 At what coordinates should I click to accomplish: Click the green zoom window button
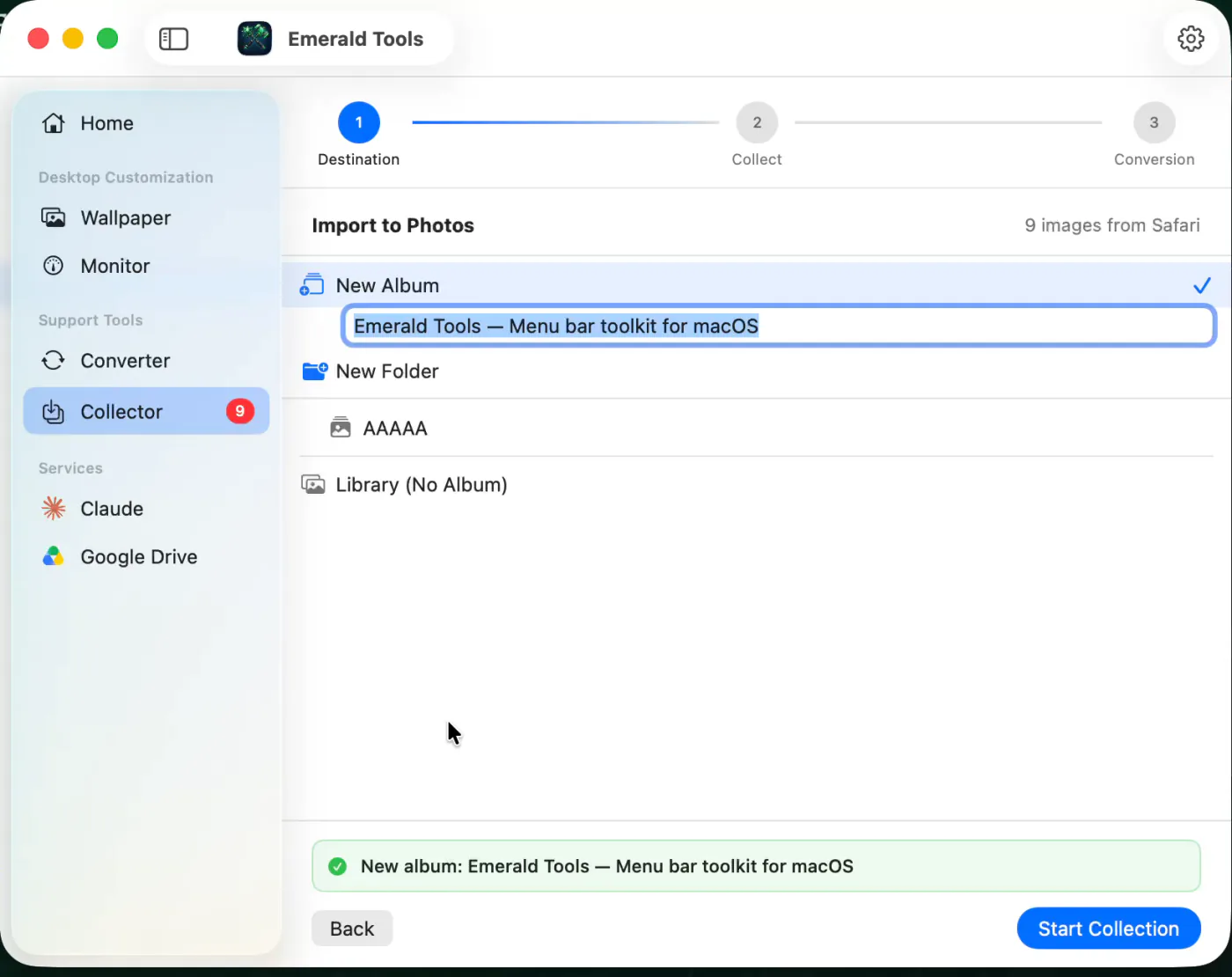[107, 39]
